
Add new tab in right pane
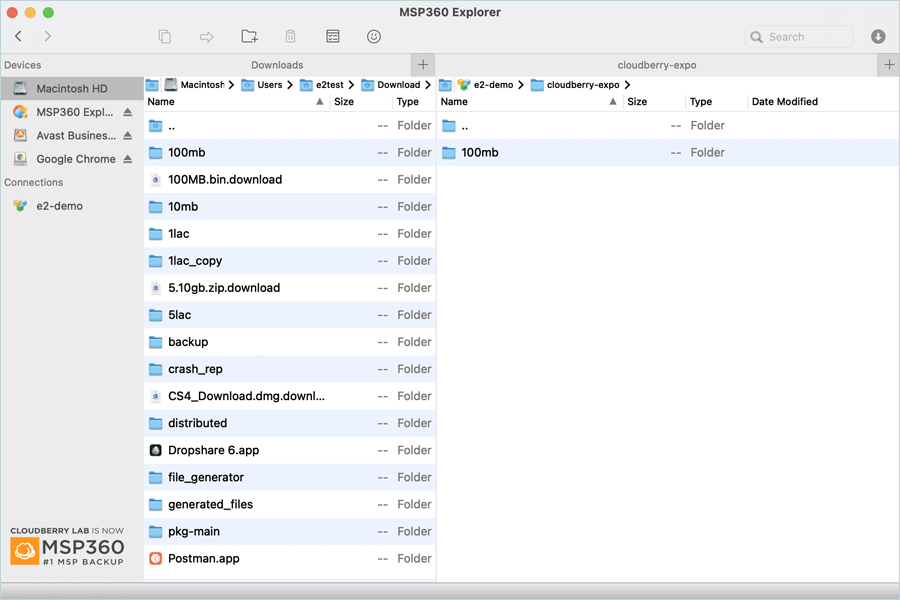point(889,65)
